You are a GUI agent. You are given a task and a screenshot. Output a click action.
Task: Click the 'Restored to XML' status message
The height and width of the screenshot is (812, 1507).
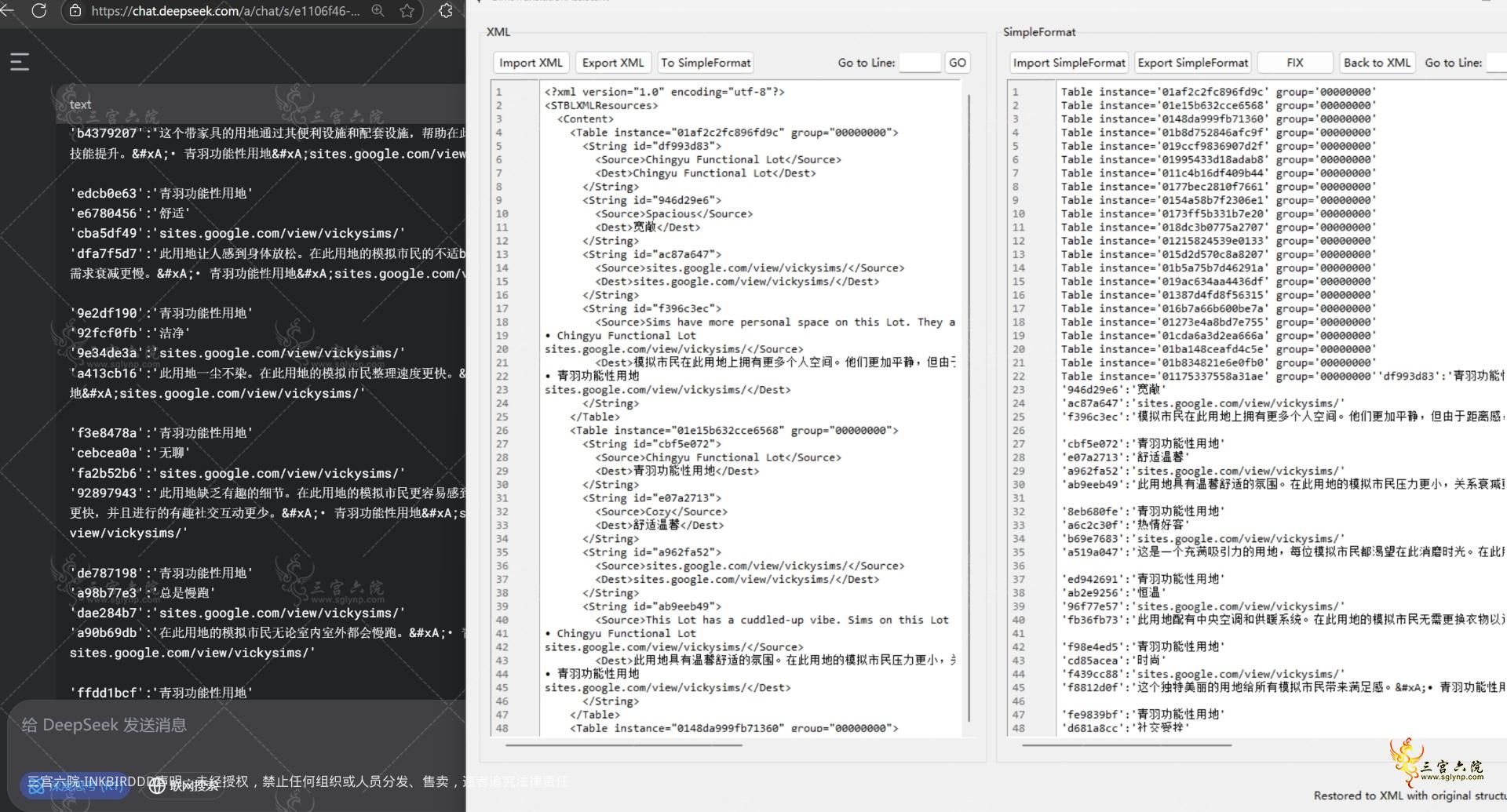(1410, 796)
